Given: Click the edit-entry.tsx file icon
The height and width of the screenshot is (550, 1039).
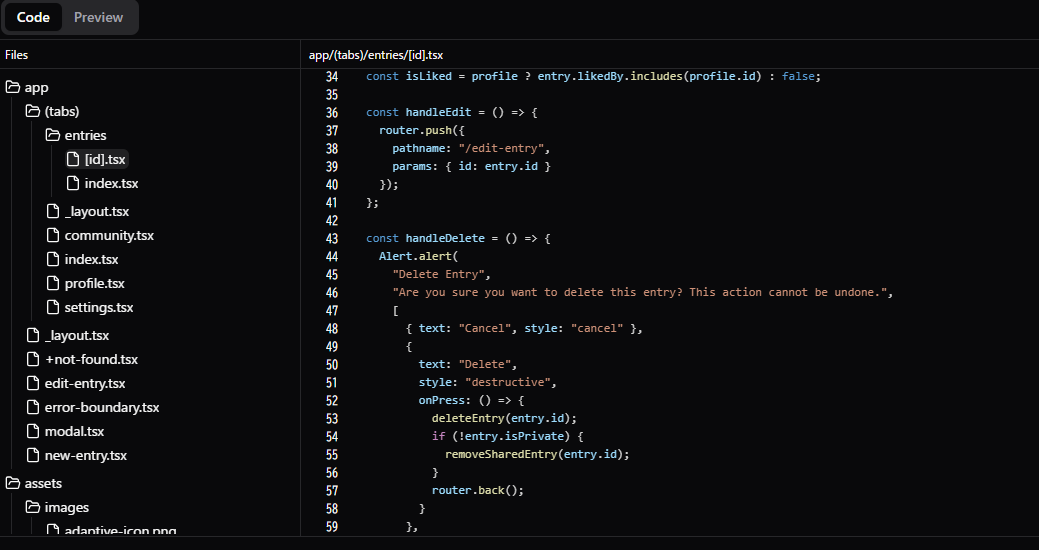Looking at the screenshot, I should (x=33, y=383).
